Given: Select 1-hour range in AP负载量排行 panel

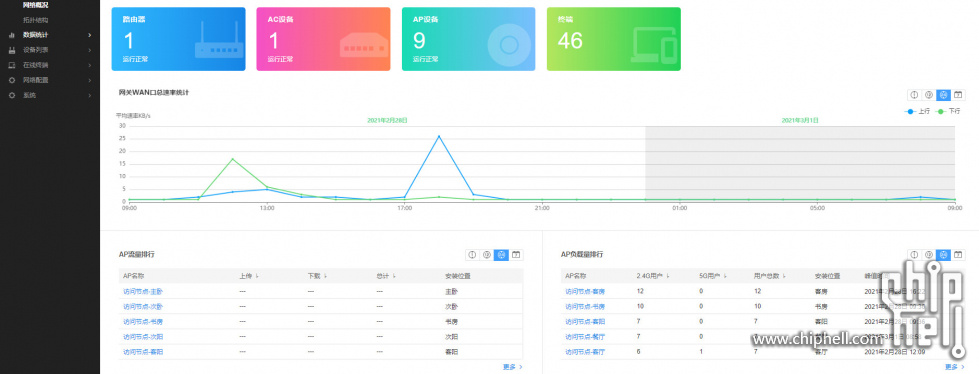Looking at the screenshot, I should [x=914, y=255].
